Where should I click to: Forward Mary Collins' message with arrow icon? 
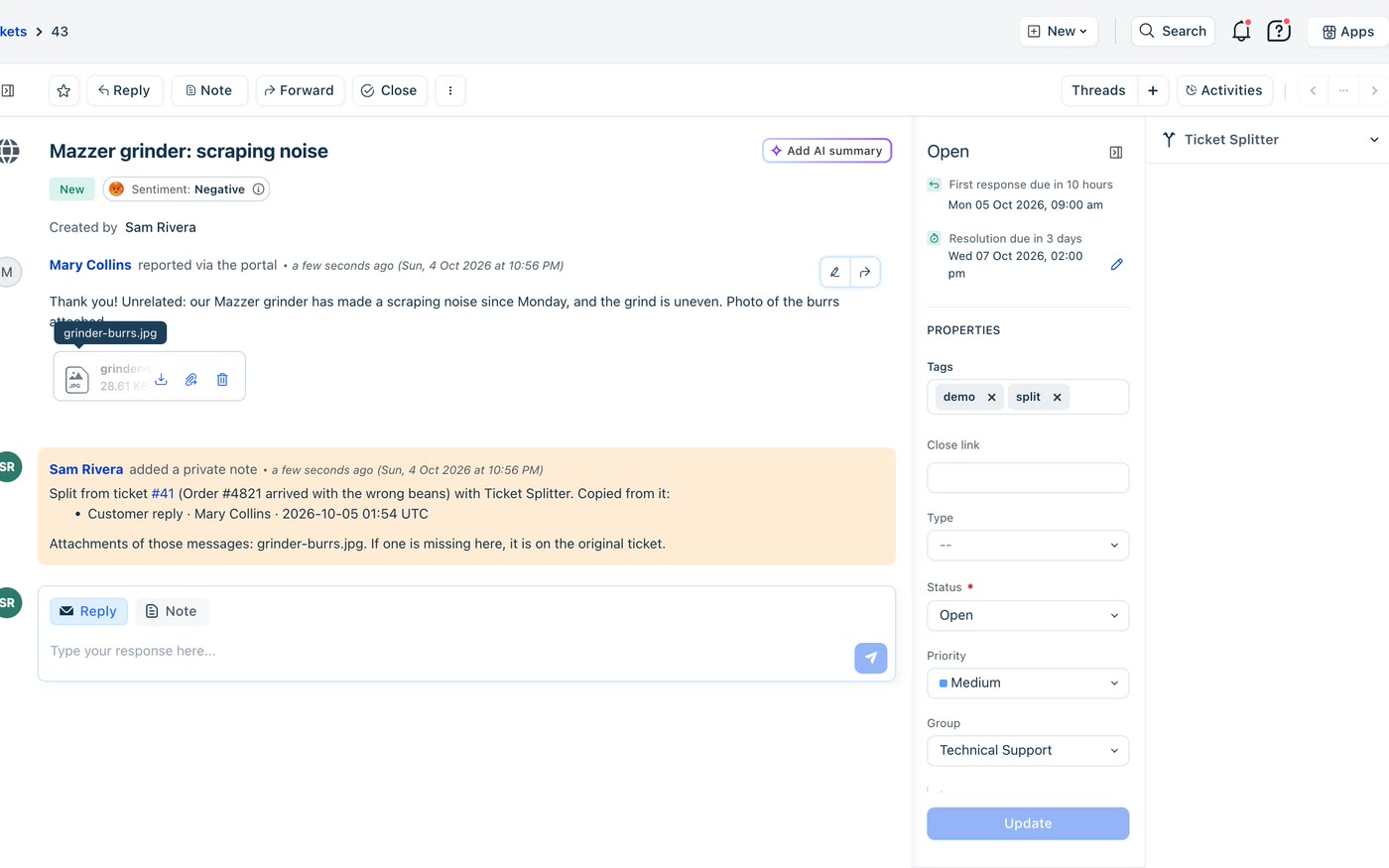pyautogui.click(x=865, y=272)
